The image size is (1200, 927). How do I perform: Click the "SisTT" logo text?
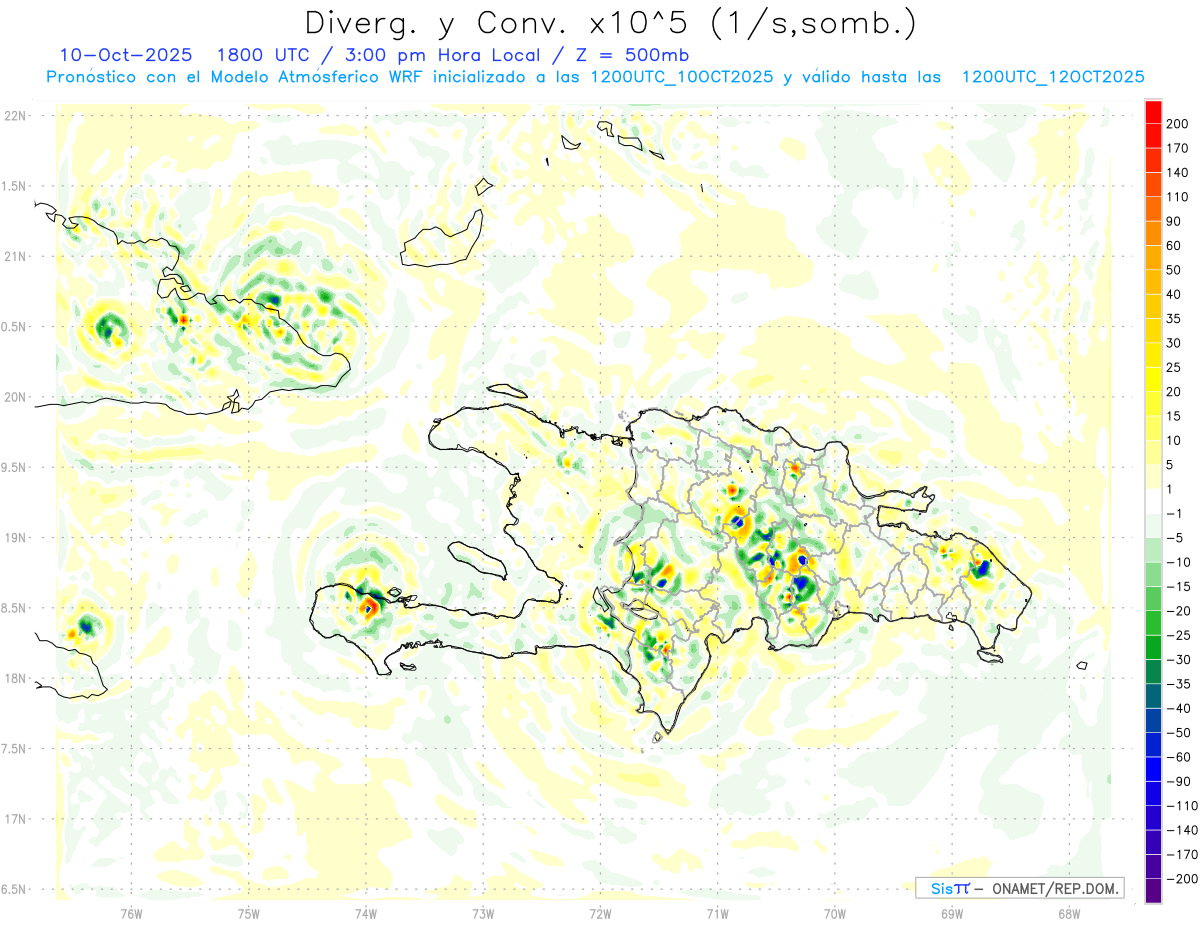tap(949, 888)
